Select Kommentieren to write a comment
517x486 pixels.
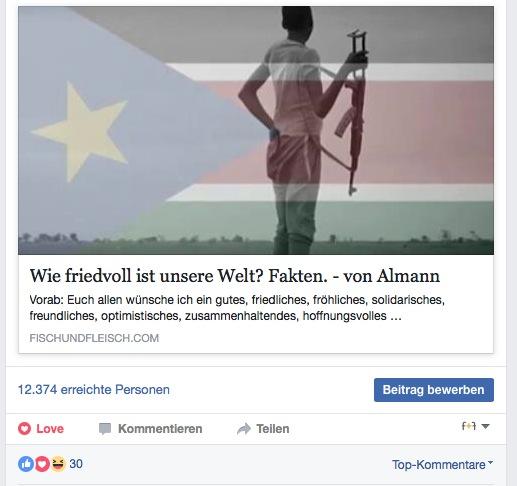click(x=151, y=429)
